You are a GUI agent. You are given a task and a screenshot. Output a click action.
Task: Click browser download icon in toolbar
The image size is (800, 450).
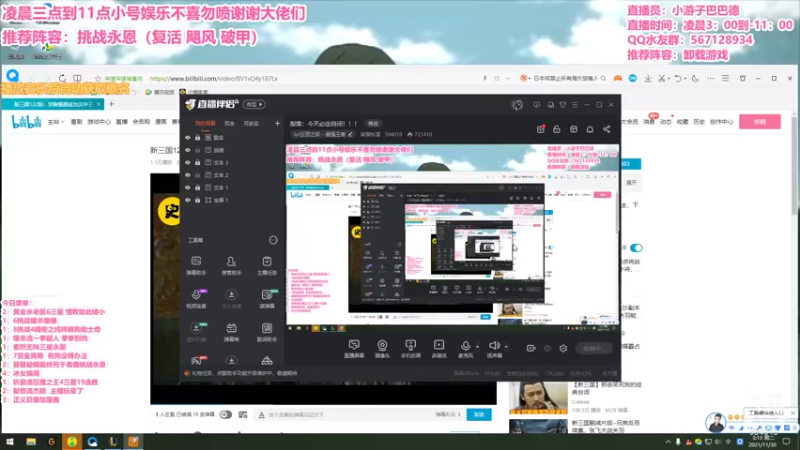[648, 79]
